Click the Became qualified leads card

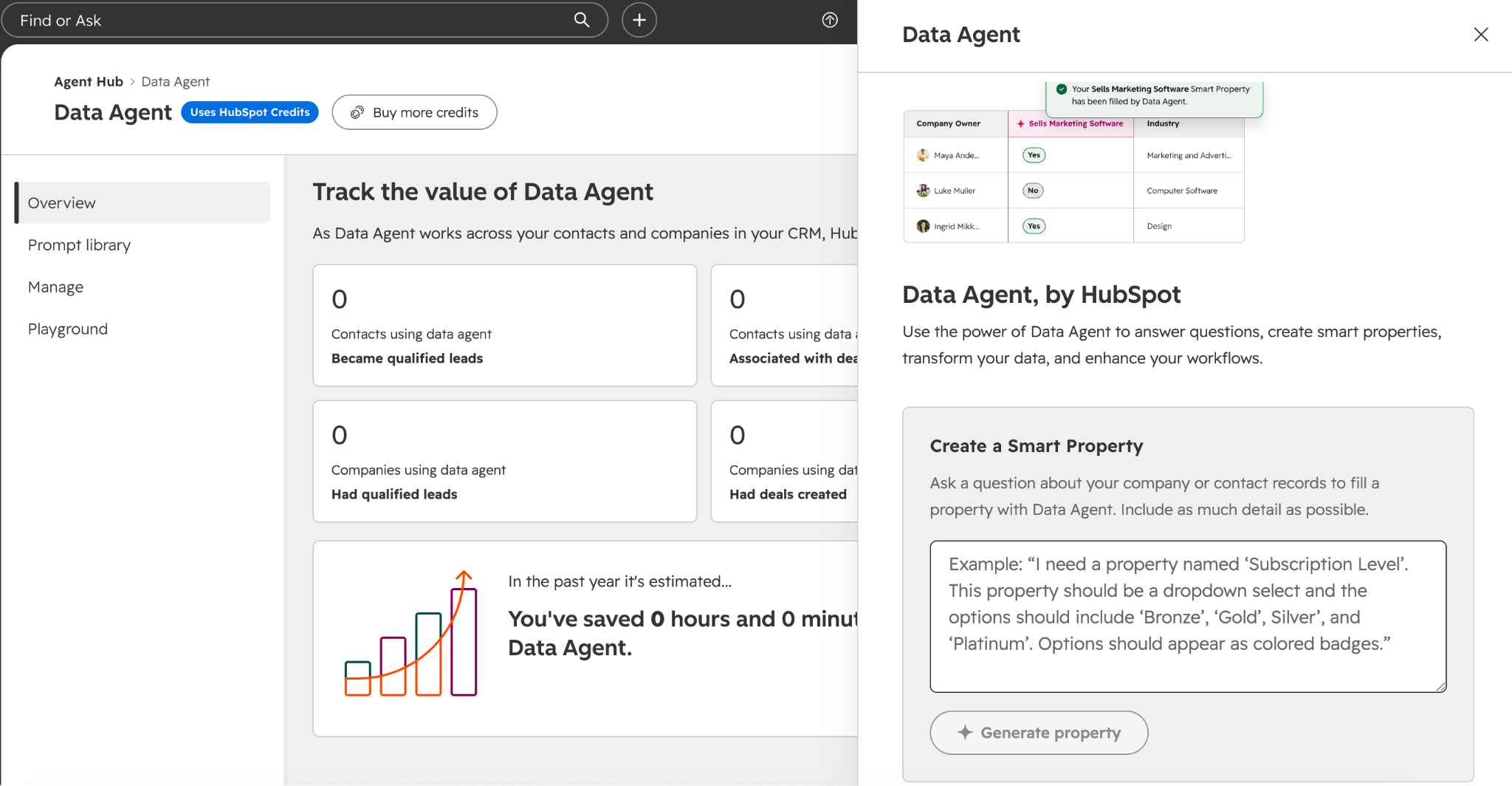pos(505,325)
